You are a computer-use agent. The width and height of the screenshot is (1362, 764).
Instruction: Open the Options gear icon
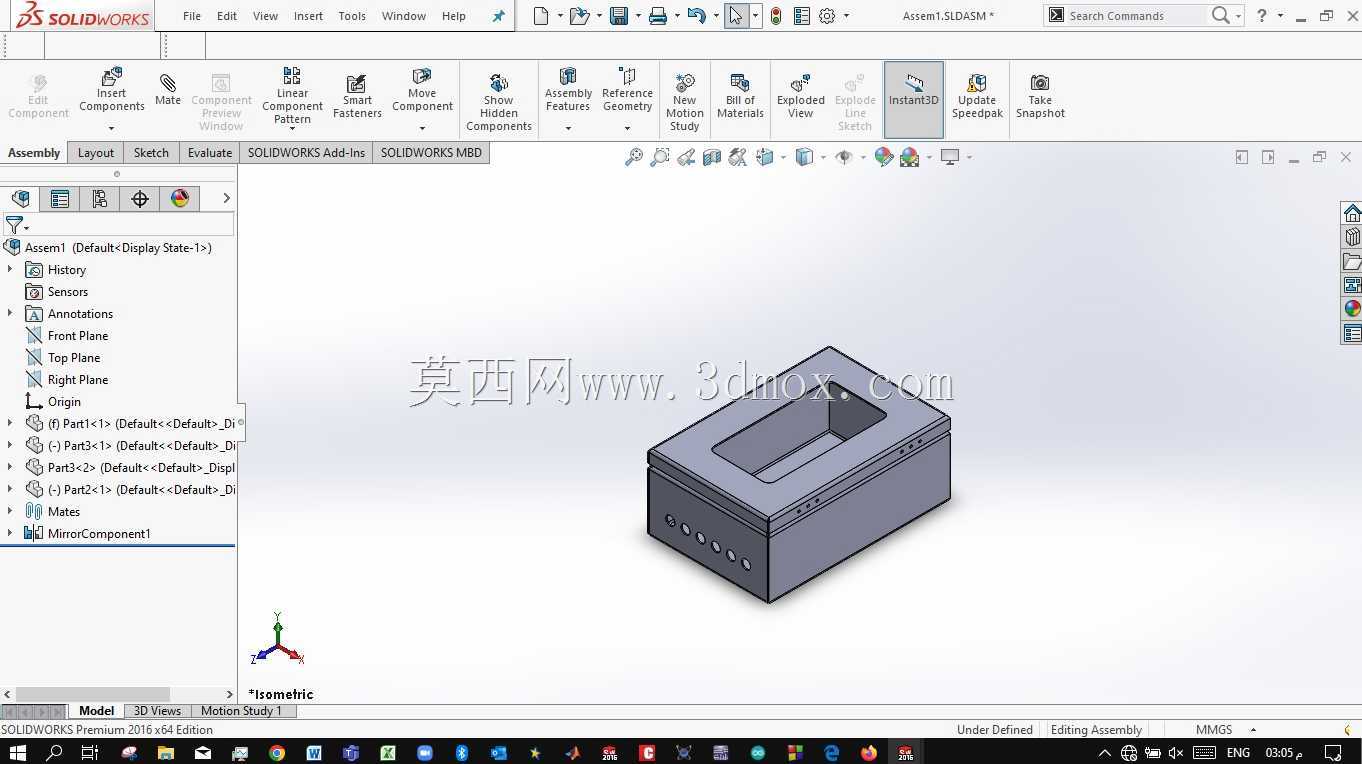[827, 16]
